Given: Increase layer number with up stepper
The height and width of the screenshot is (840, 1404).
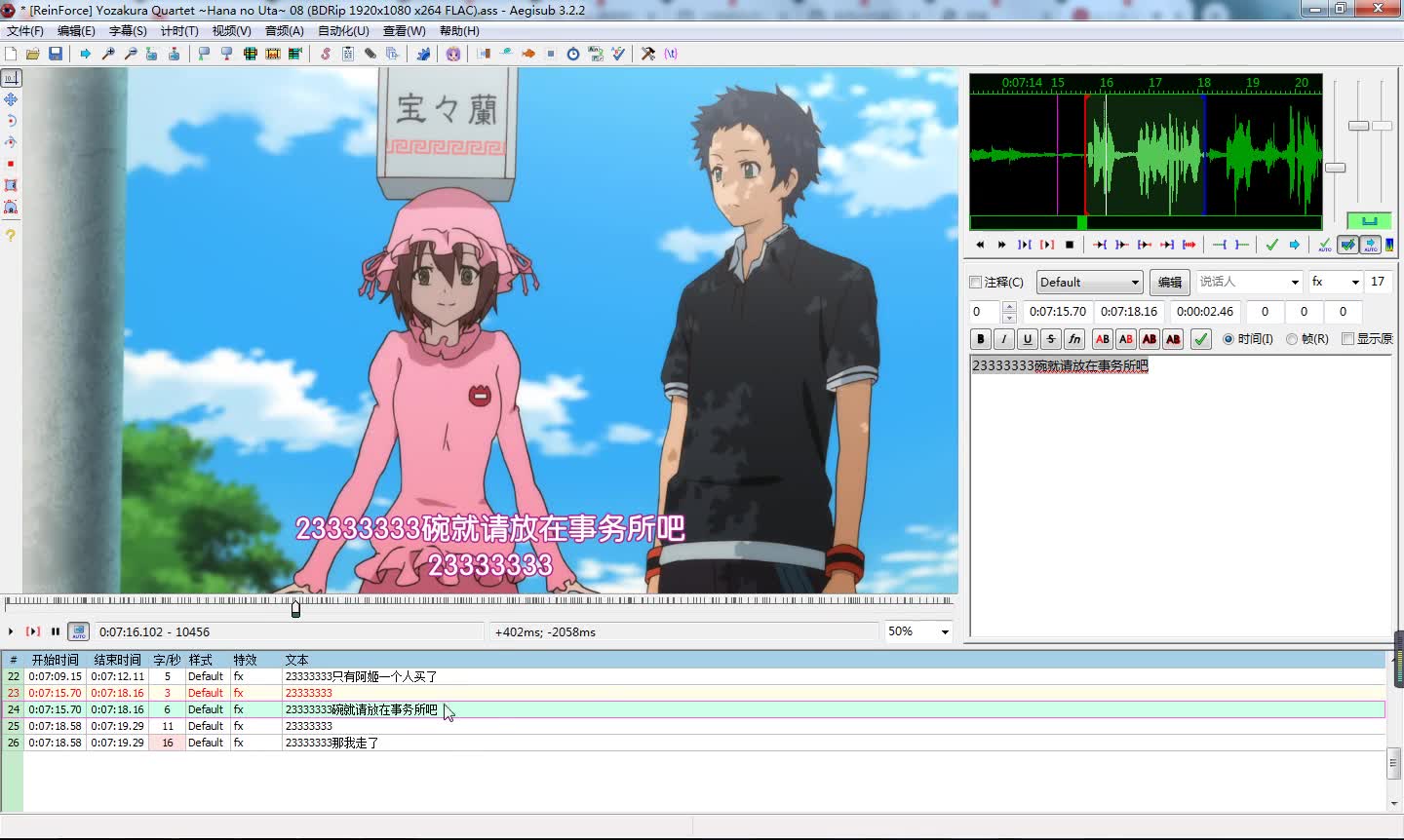Looking at the screenshot, I should [1009, 306].
